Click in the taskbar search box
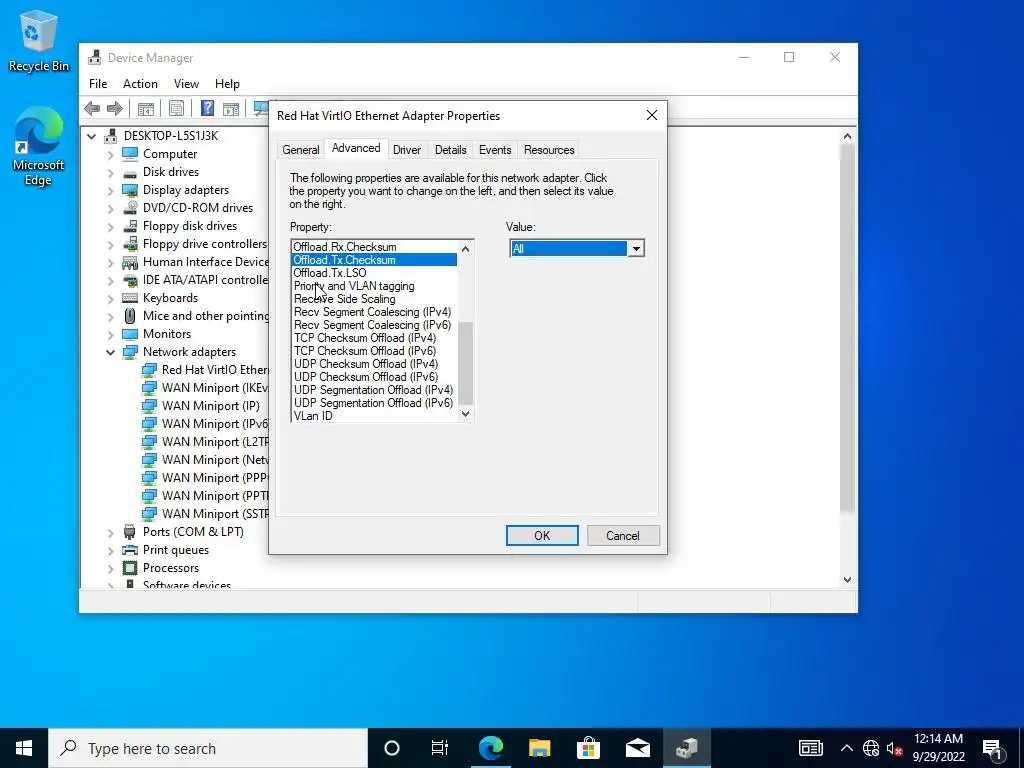Viewport: 1024px width, 768px height. tap(208, 748)
